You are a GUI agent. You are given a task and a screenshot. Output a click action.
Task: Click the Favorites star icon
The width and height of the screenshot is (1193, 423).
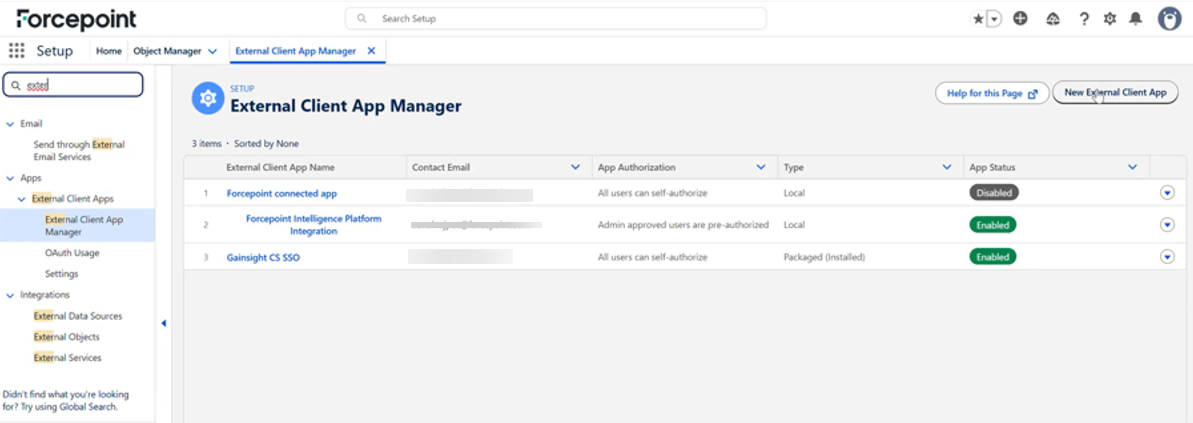(x=978, y=19)
